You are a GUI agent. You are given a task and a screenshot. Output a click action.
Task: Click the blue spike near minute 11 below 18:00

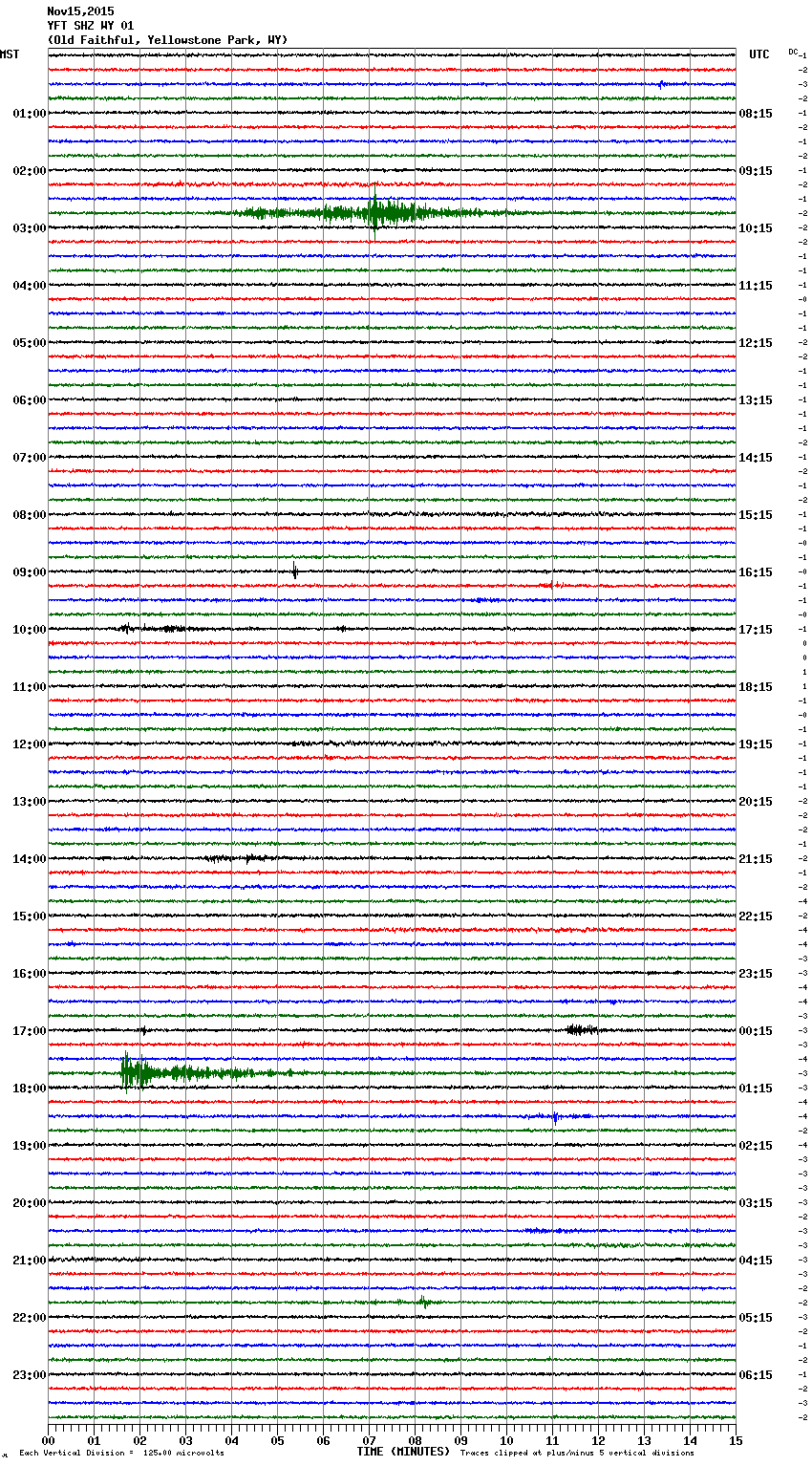coord(555,1116)
